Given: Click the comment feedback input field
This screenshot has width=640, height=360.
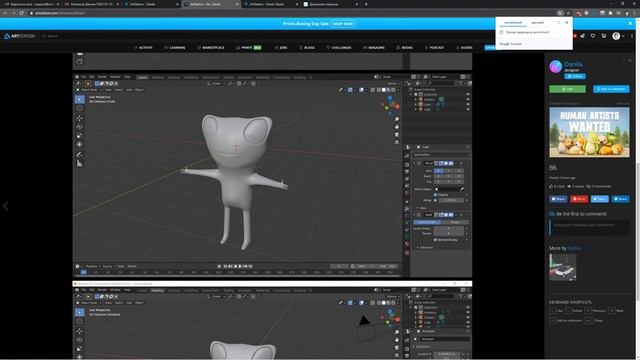Looking at the screenshot, I should 589,228.
